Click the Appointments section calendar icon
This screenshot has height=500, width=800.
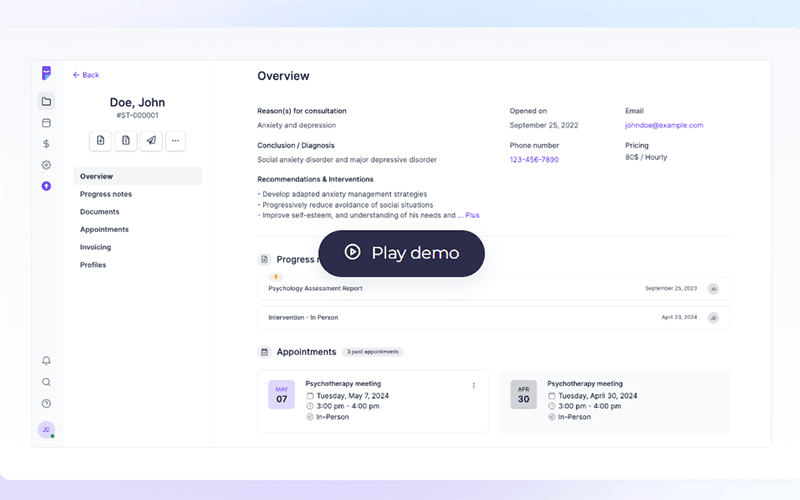click(264, 352)
